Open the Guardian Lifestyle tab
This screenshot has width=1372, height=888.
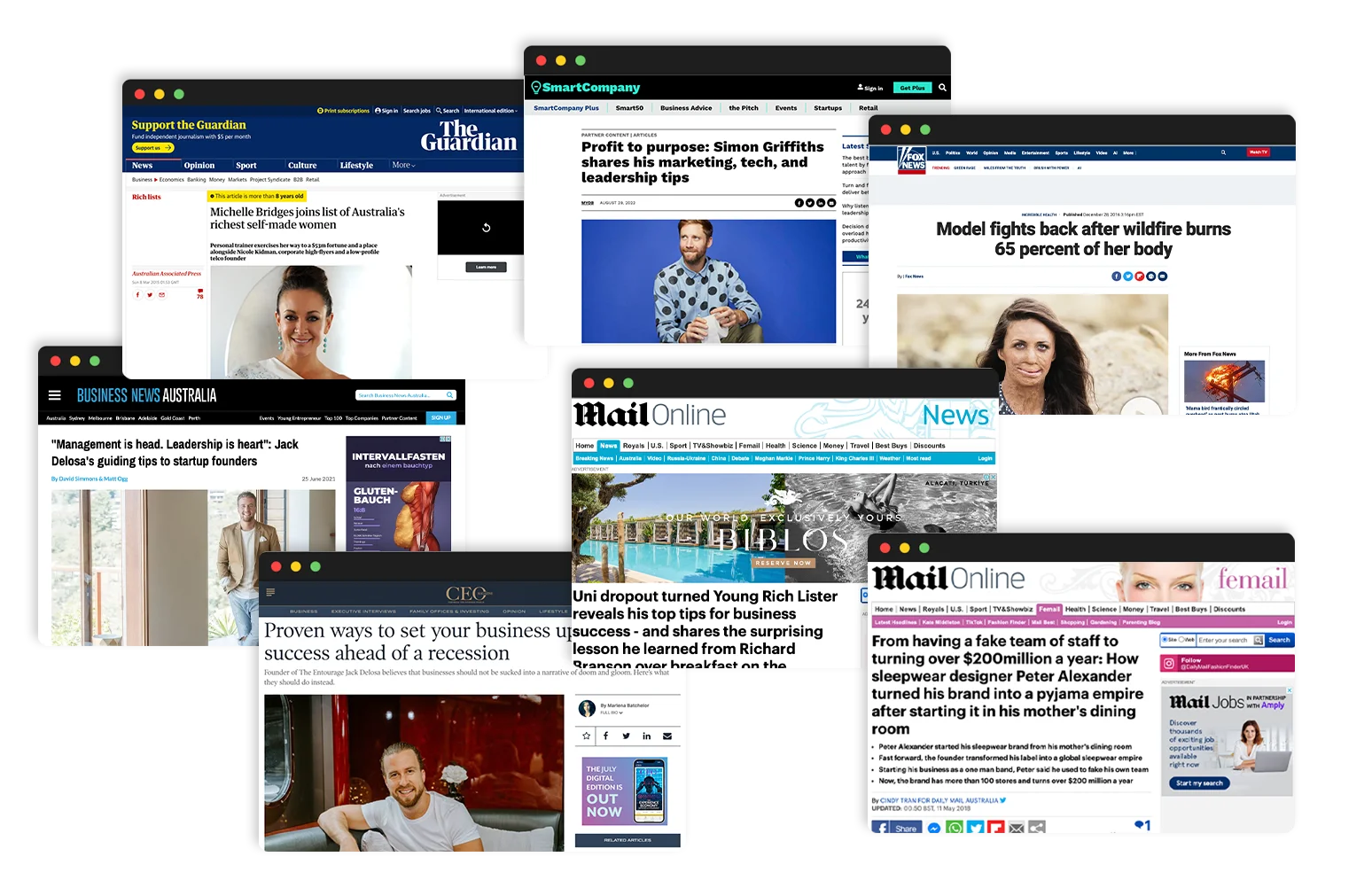pyautogui.click(x=356, y=166)
